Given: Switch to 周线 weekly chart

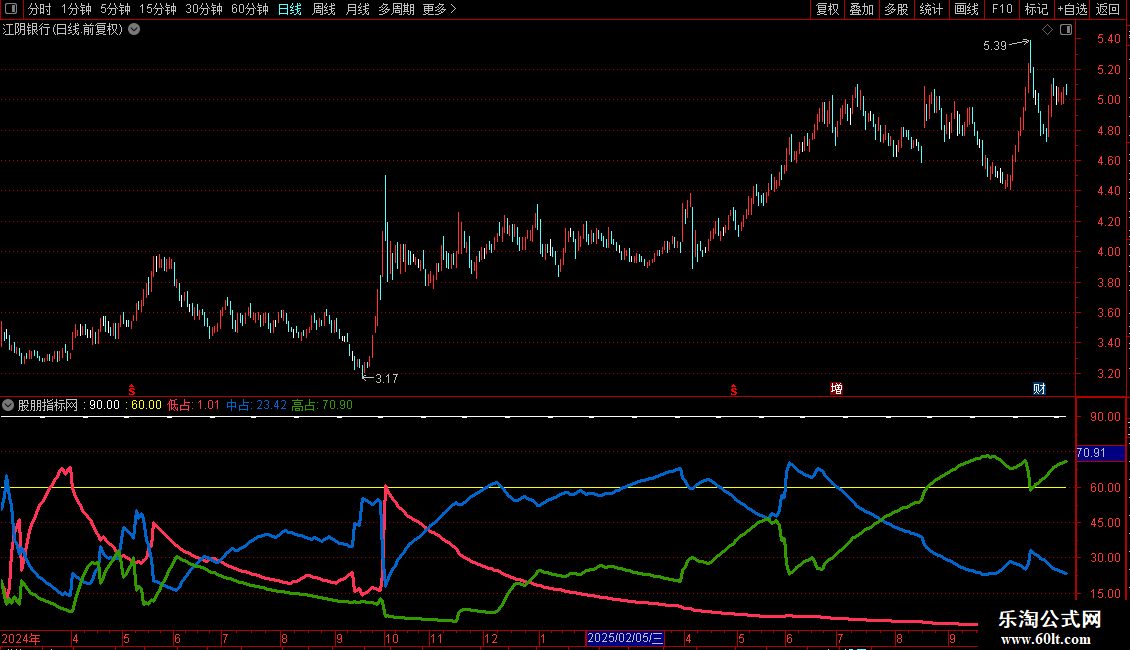Looking at the screenshot, I should 324,9.
